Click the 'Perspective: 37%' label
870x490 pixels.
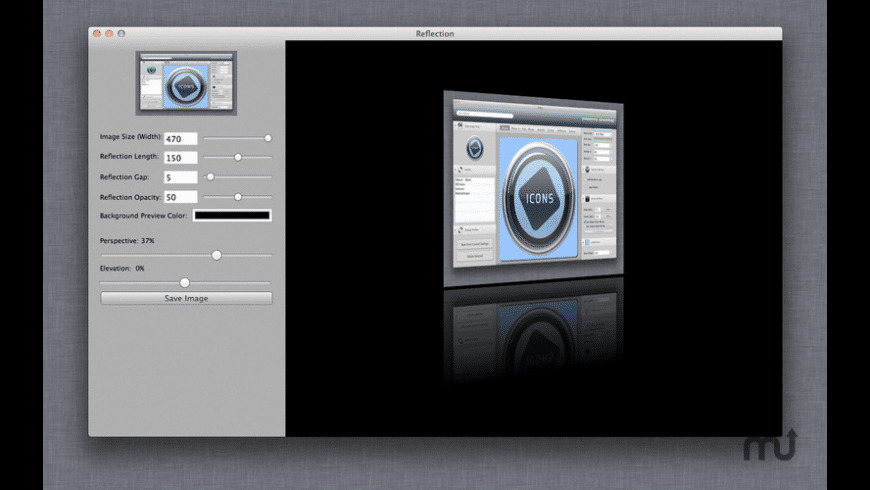127,241
